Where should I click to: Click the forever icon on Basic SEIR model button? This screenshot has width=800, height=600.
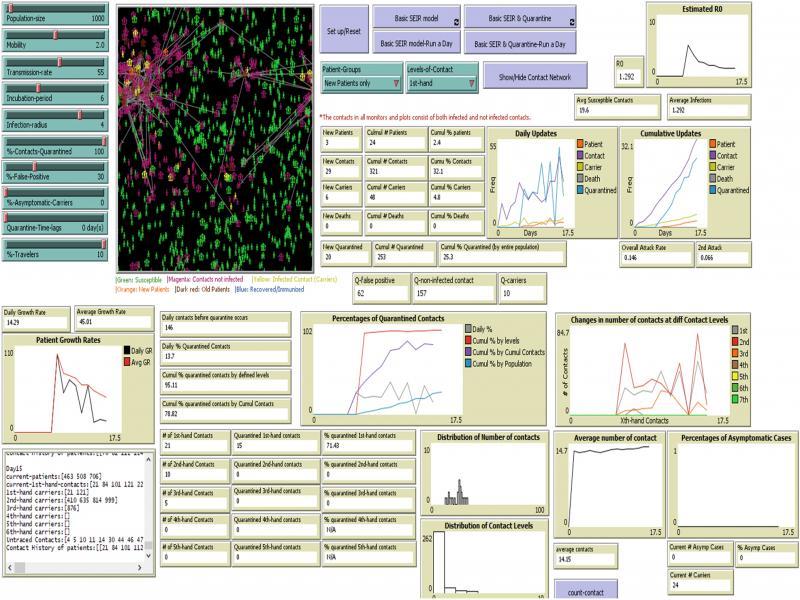(456, 21)
